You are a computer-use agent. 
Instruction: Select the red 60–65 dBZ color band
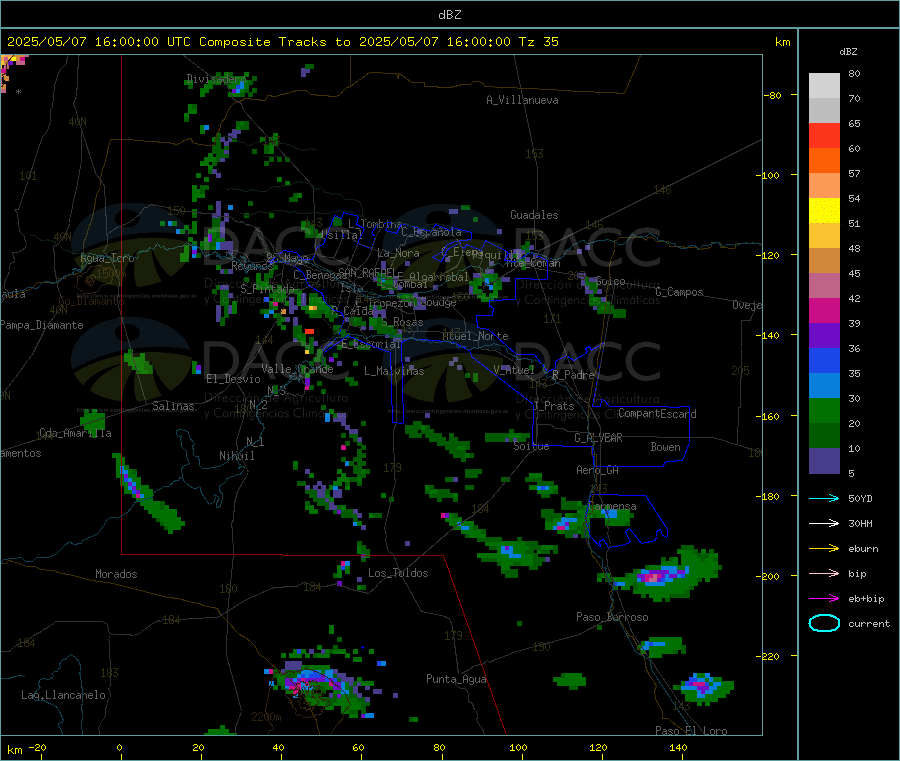click(x=824, y=136)
